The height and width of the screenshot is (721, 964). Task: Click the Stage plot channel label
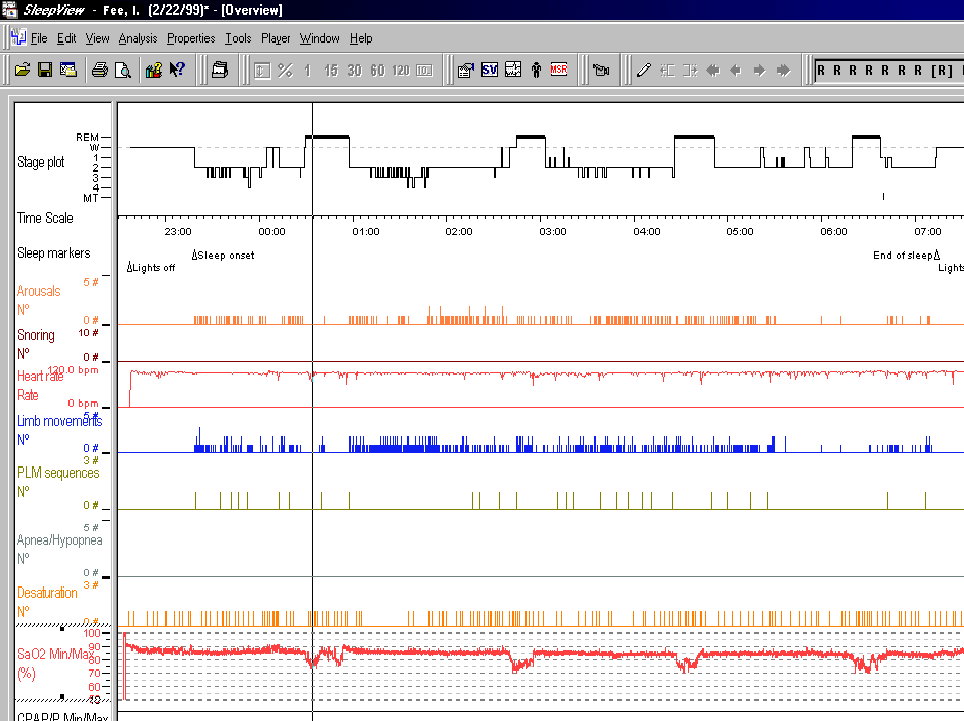[41, 162]
